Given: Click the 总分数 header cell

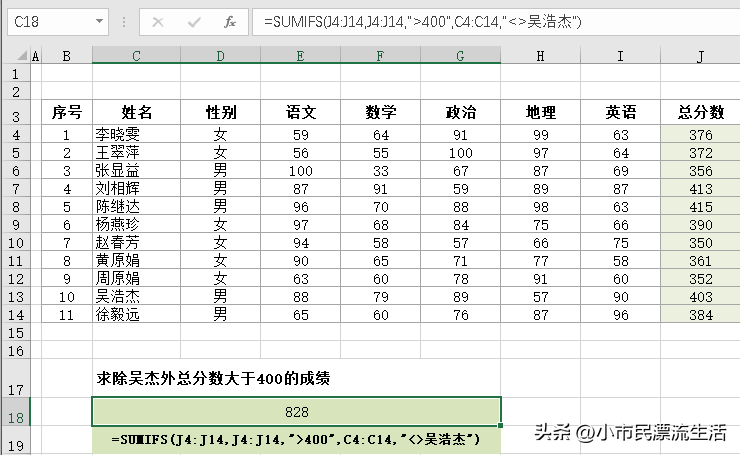Looking at the screenshot, I should pos(700,112).
